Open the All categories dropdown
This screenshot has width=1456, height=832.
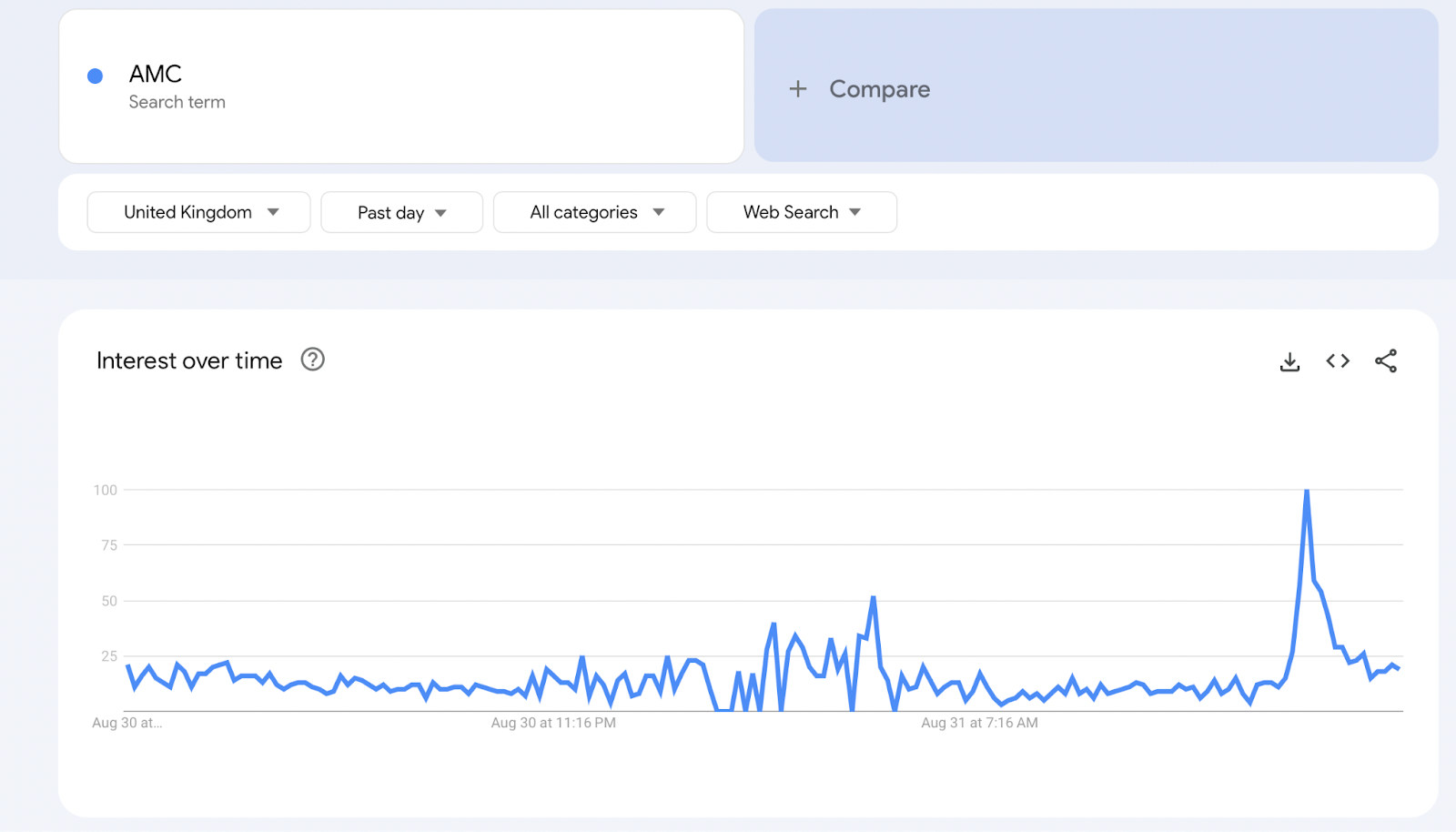pos(595,212)
